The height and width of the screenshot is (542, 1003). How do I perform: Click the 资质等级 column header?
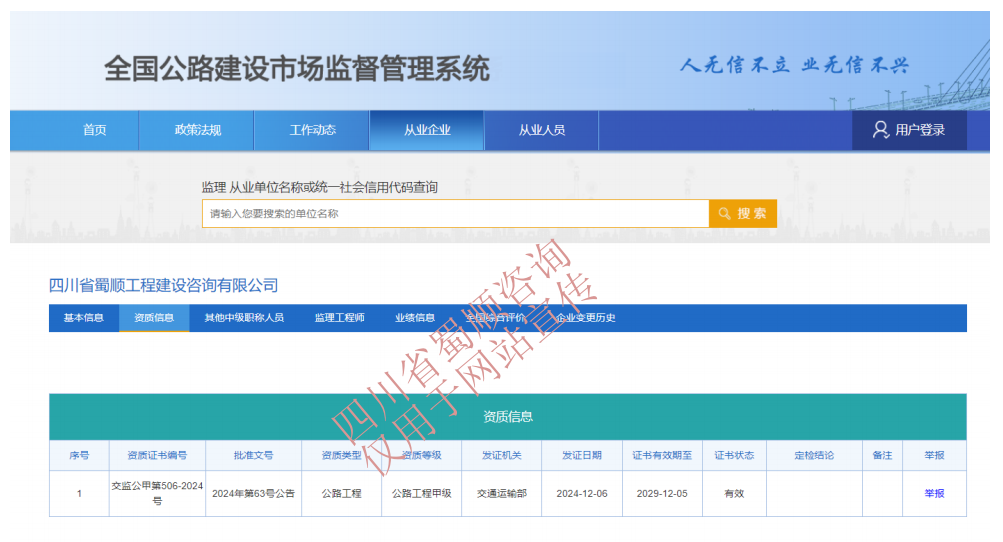click(422, 456)
